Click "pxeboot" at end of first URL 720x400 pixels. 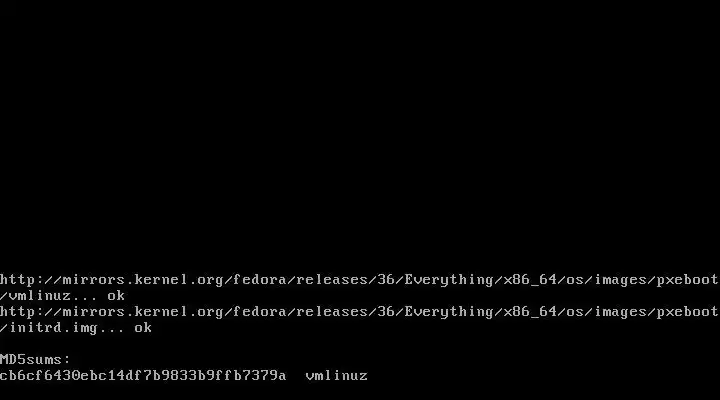point(687,280)
